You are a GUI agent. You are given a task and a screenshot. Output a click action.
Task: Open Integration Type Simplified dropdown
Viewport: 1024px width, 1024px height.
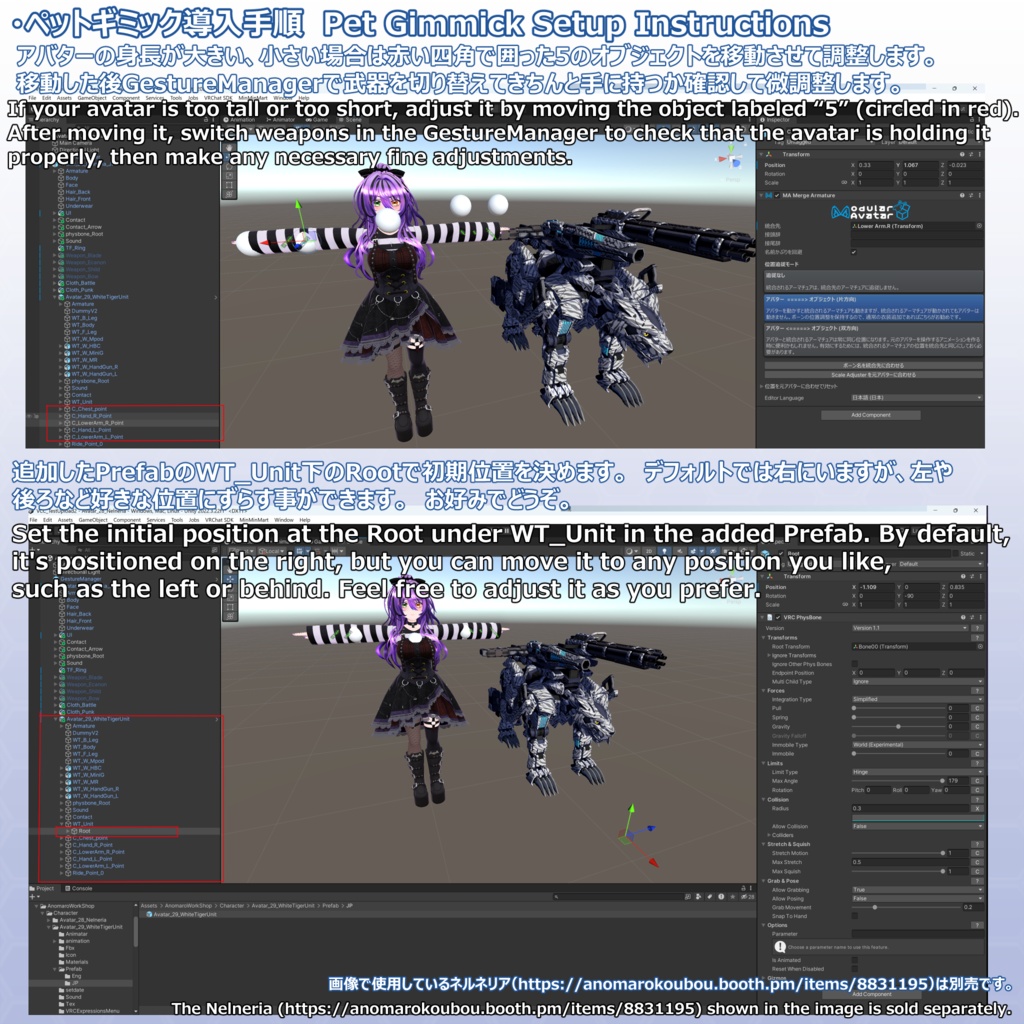pos(917,699)
